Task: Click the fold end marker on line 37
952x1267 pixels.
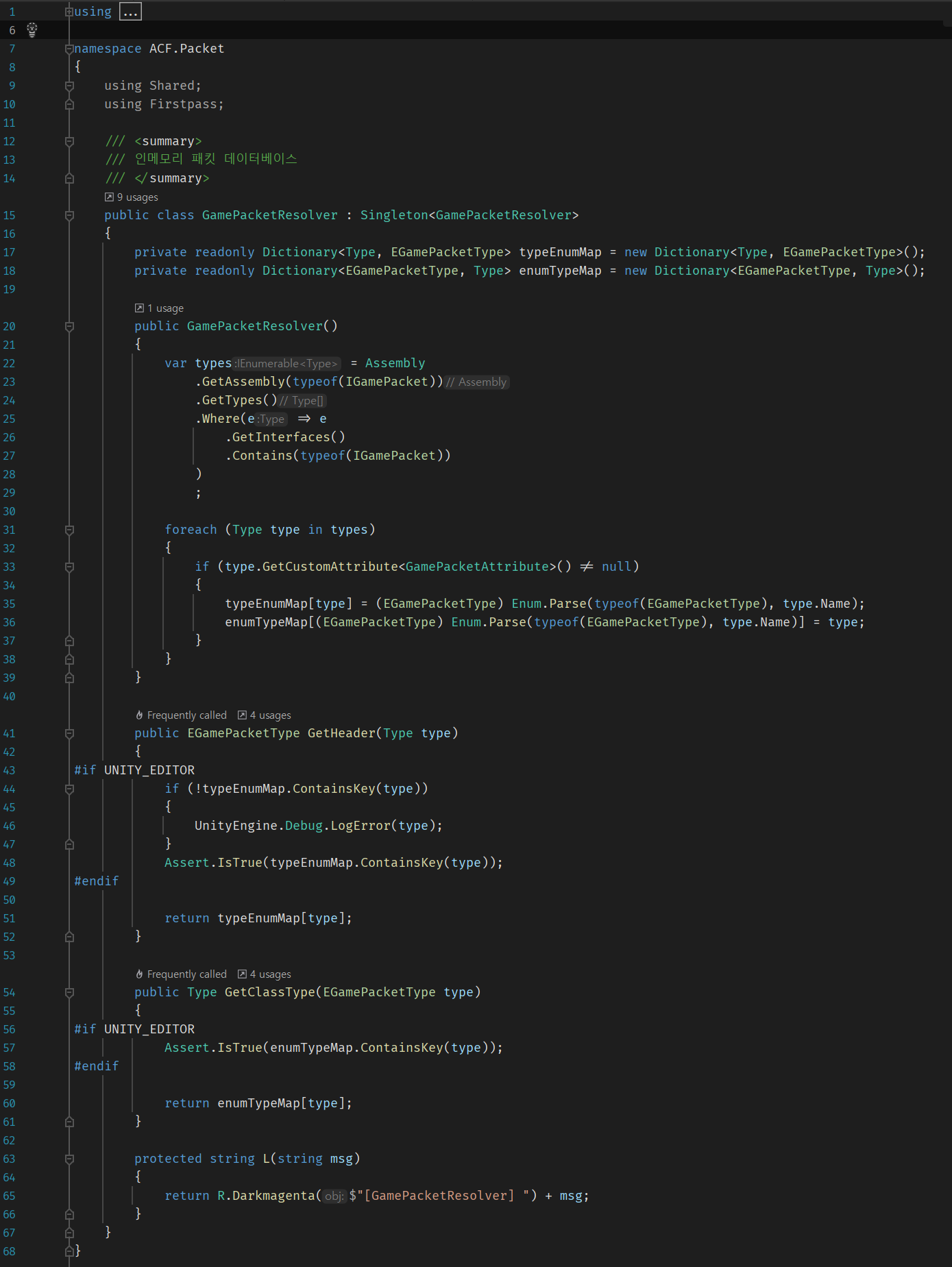Action: tap(69, 641)
